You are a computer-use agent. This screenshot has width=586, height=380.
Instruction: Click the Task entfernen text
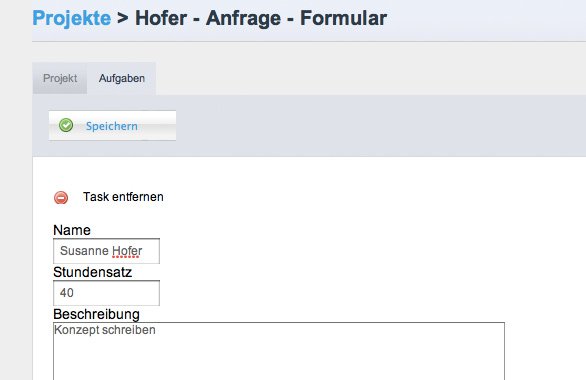[x=123, y=197]
